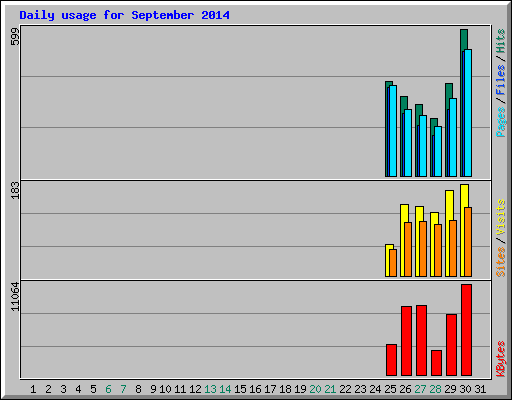Click the 183 axis maximum label
This screenshot has width=512, height=400.
click(x=15, y=190)
